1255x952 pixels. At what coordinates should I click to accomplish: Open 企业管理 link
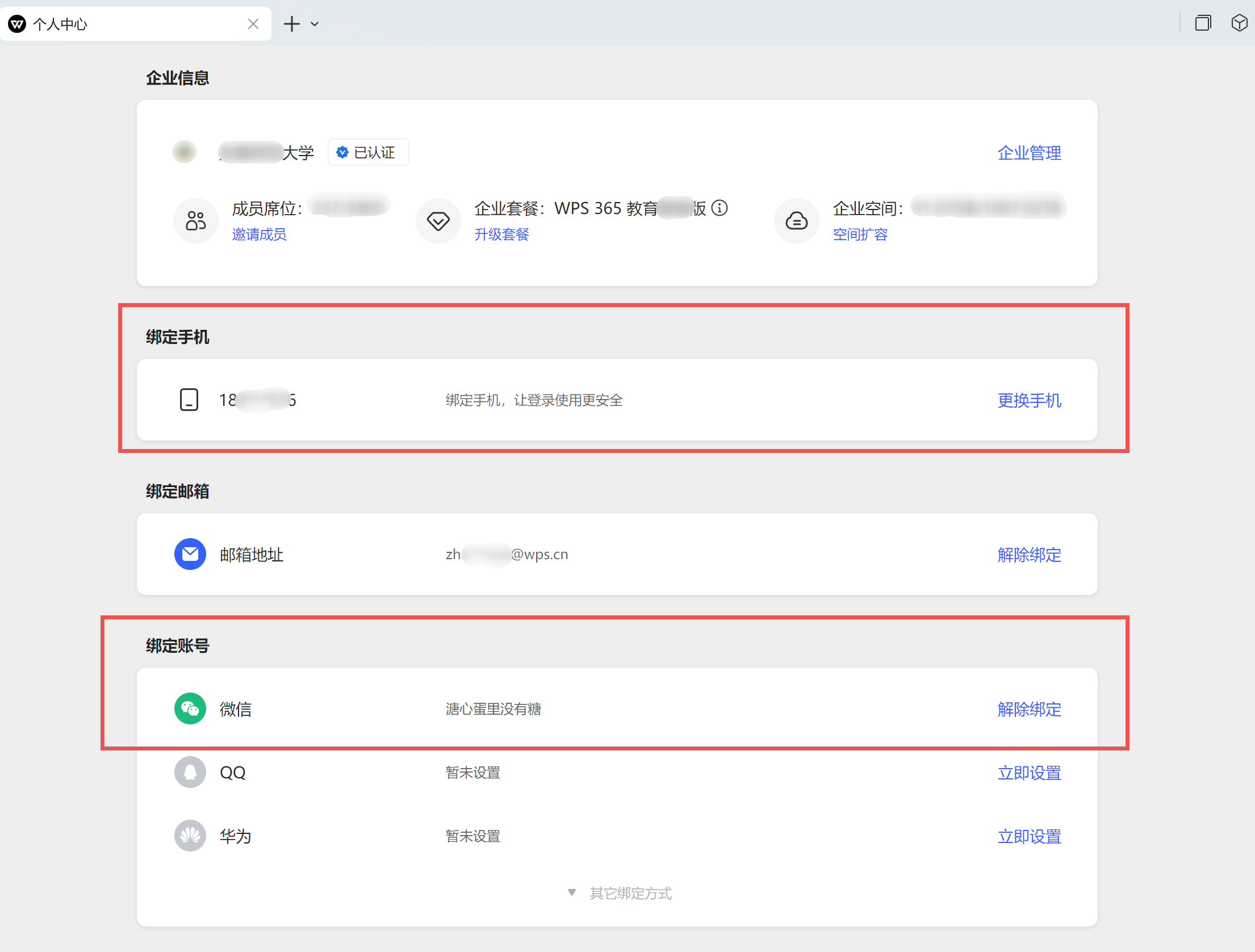(x=1029, y=153)
